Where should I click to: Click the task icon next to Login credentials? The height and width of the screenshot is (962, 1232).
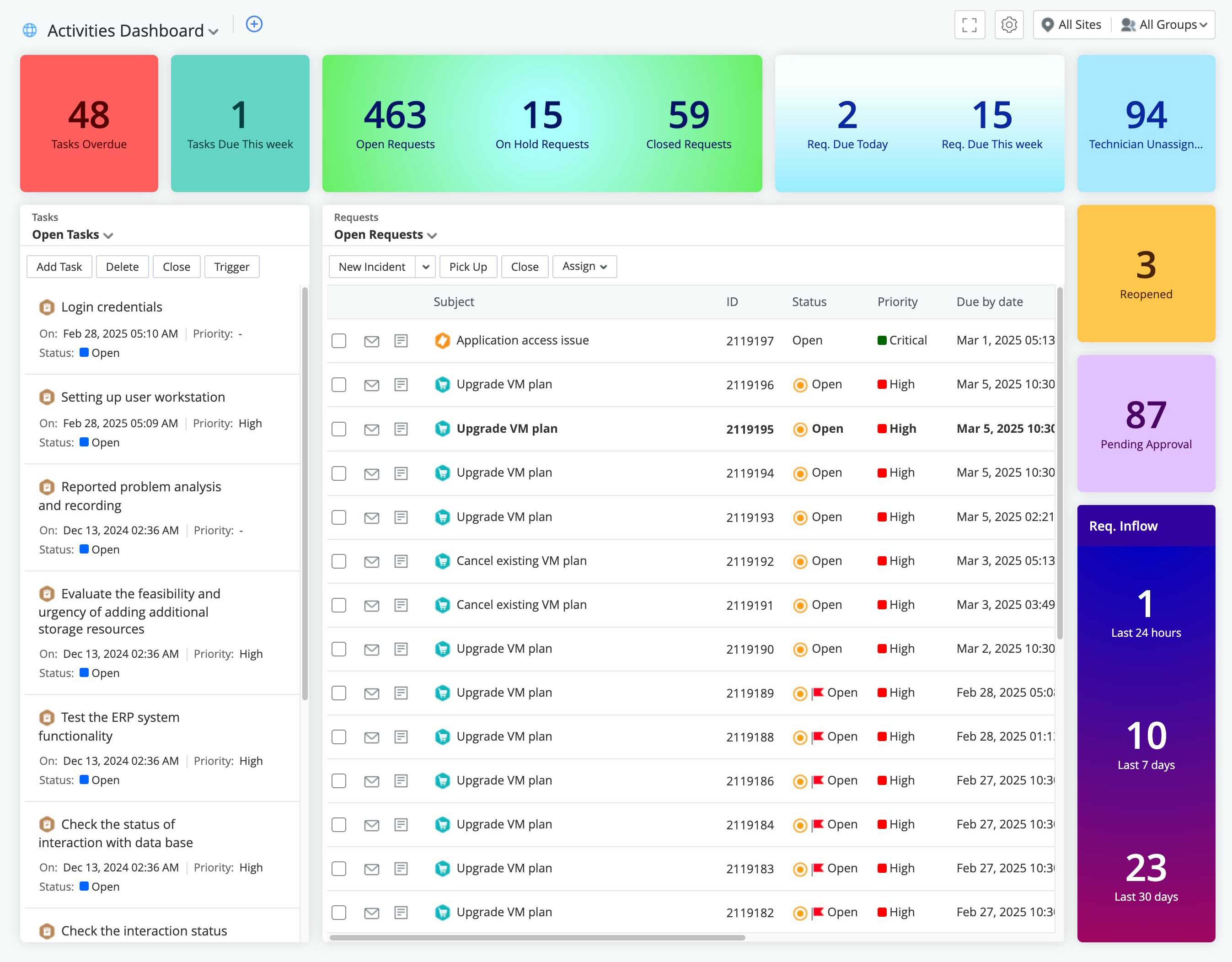coord(47,307)
